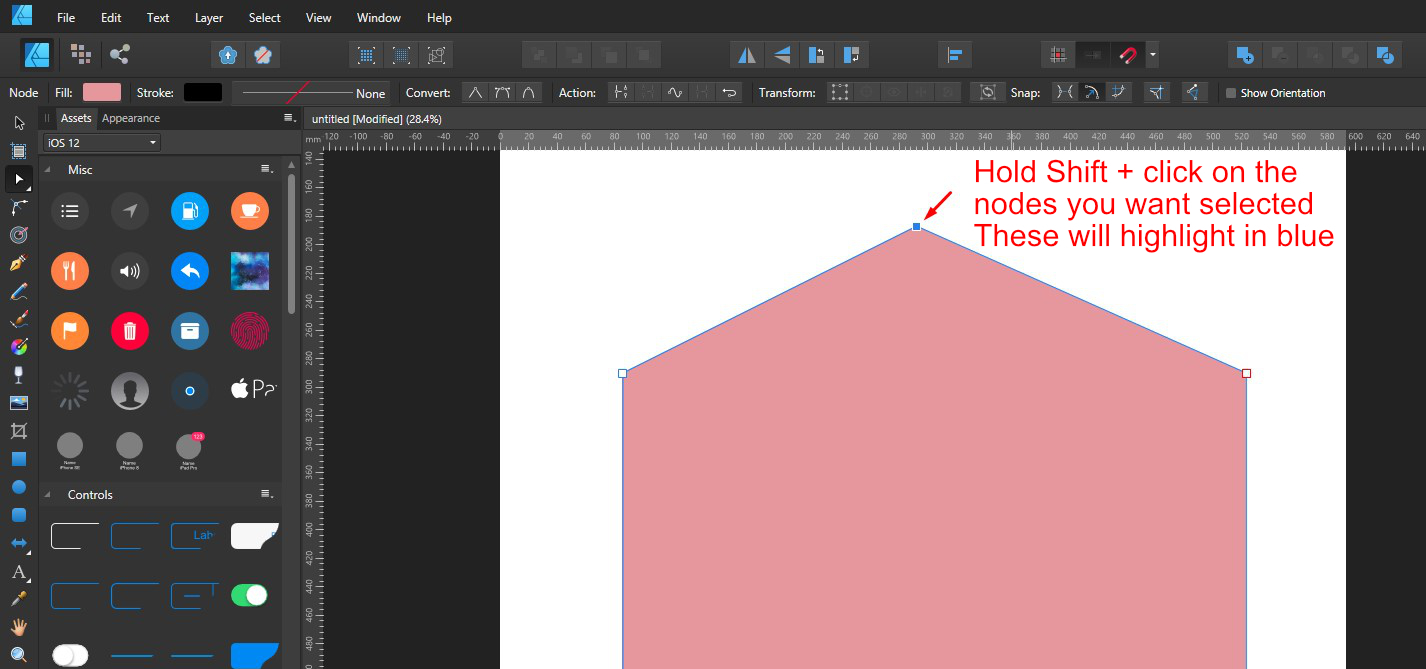Image resolution: width=1426 pixels, height=669 pixels.
Task: Select the Artboard tool
Action: (x=18, y=151)
